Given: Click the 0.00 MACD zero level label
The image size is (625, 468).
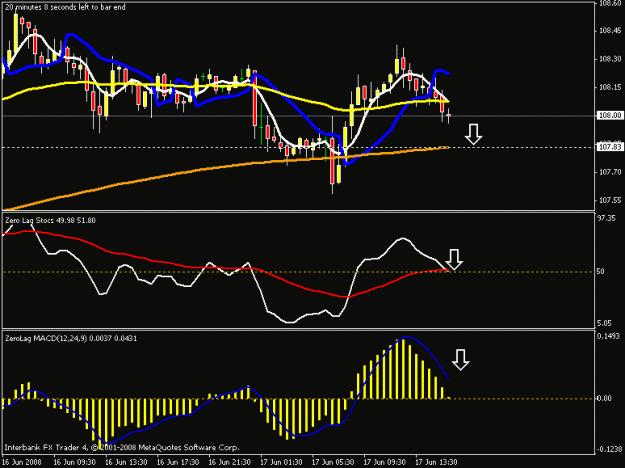Looking at the screenshot, I should coord(605,398).
